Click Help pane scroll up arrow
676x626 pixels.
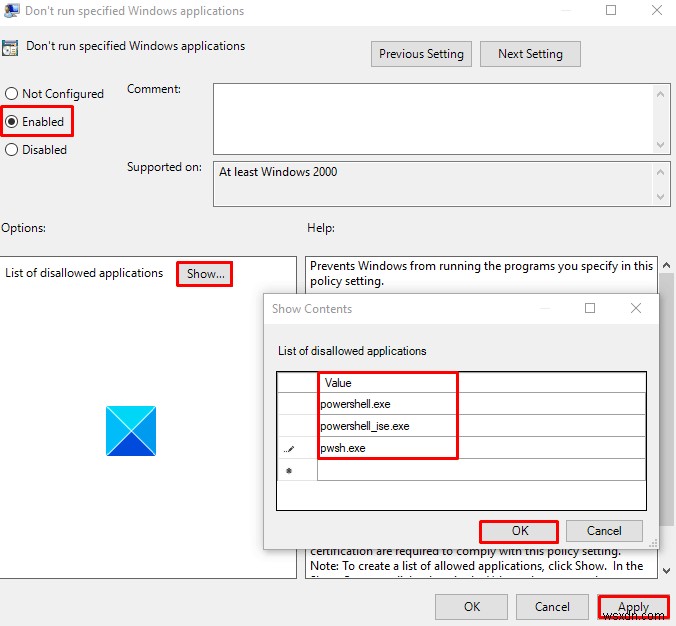[x=667, y=265]
